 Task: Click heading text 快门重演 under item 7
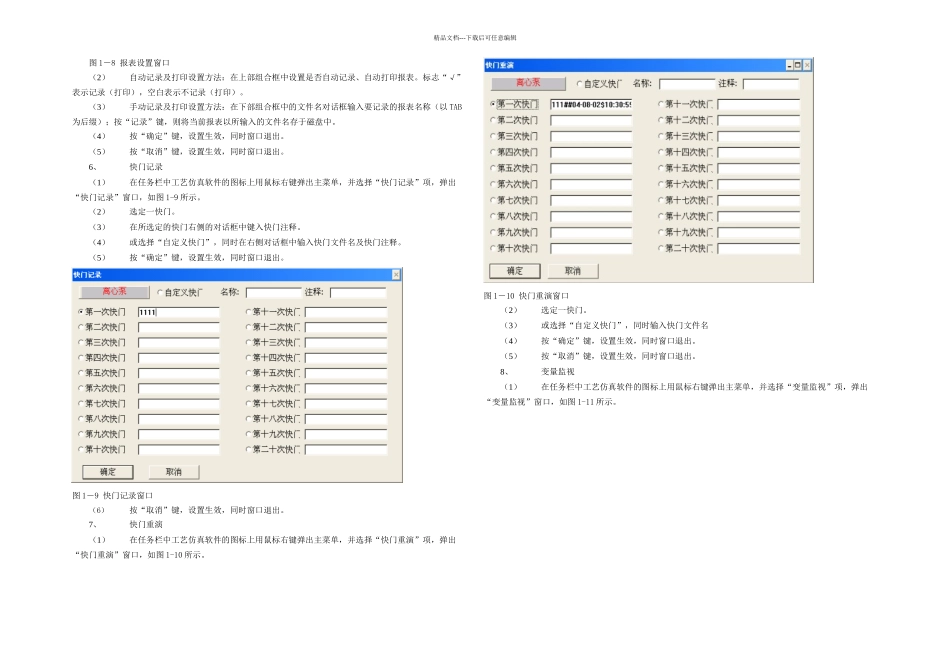pyautogui.click(x=145, y=525)
